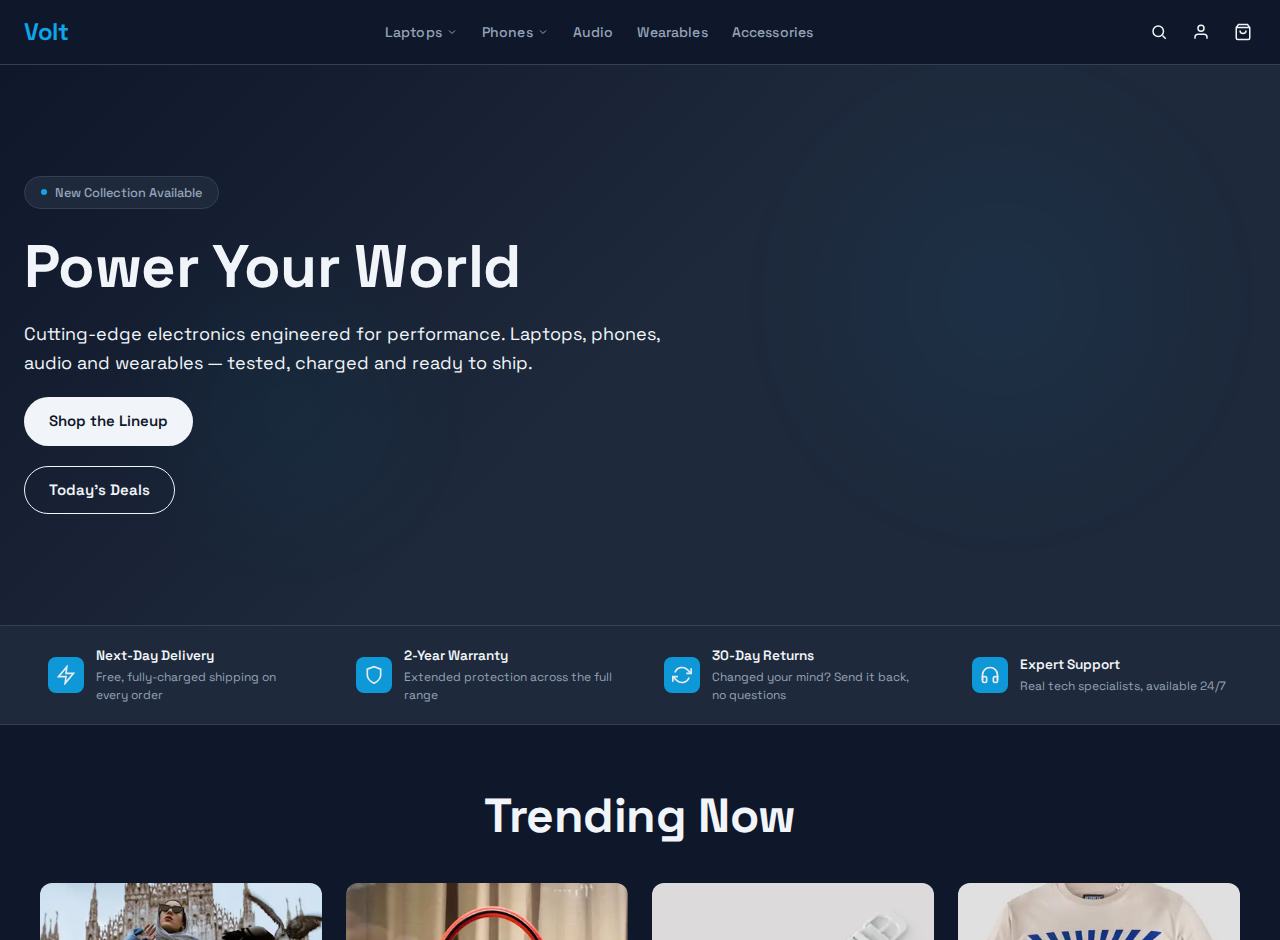Open the blue striped shirt product card
This screenshot has height=940, width=1280.
pos(1099,911)
